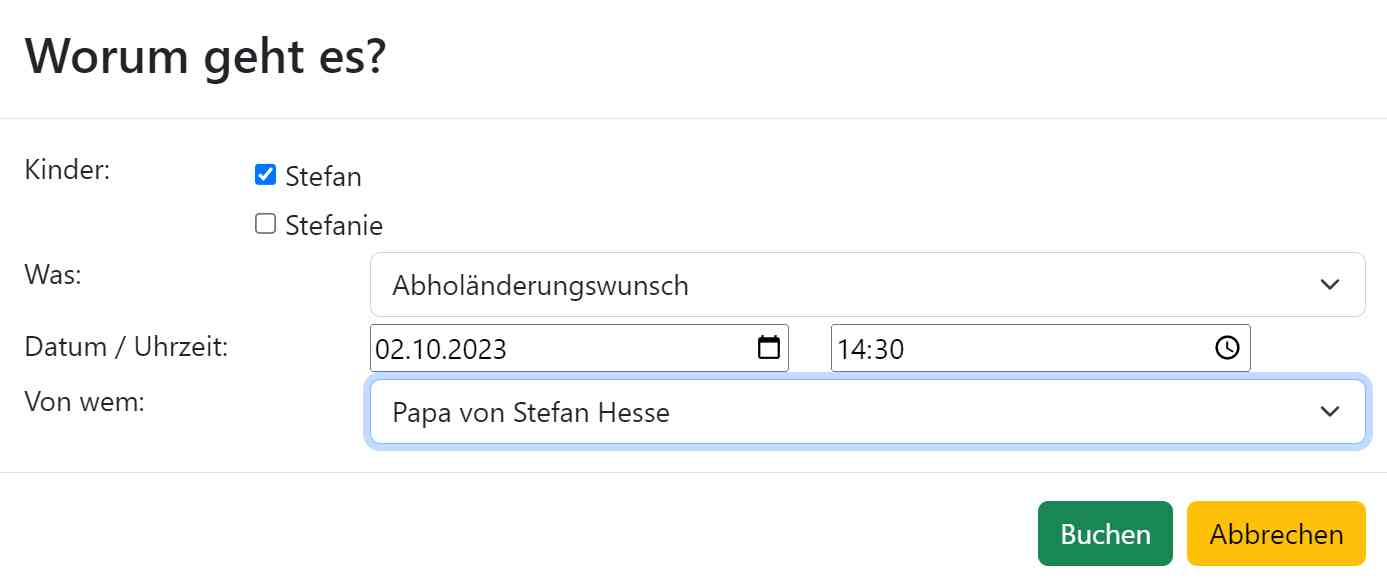
Task: Open the clock icon beside the time field
Action: coord(1227,348)
